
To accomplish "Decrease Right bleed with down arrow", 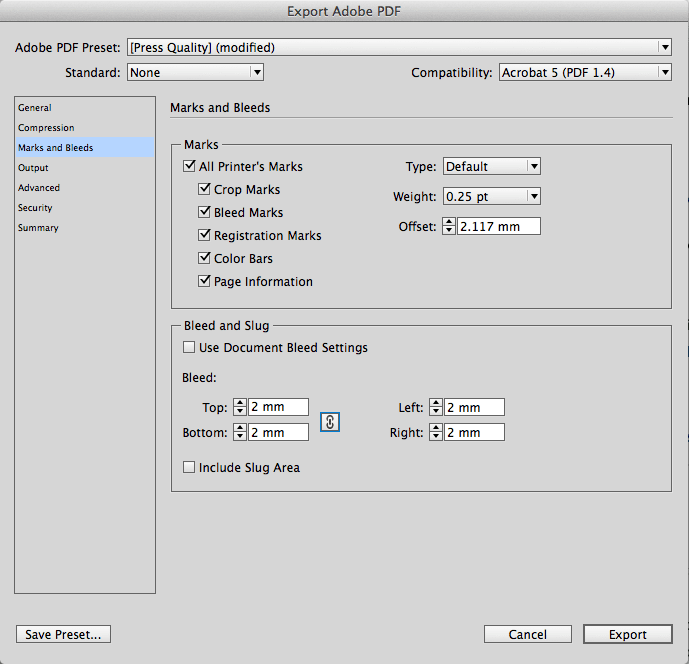I will (435, 436).
